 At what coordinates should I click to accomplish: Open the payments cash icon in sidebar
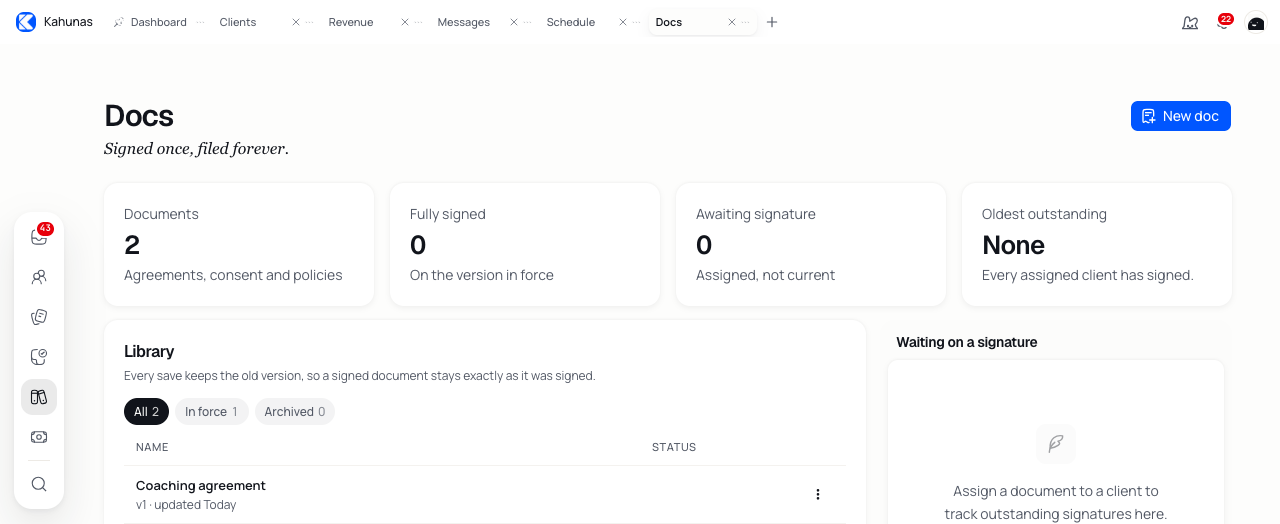39,437
